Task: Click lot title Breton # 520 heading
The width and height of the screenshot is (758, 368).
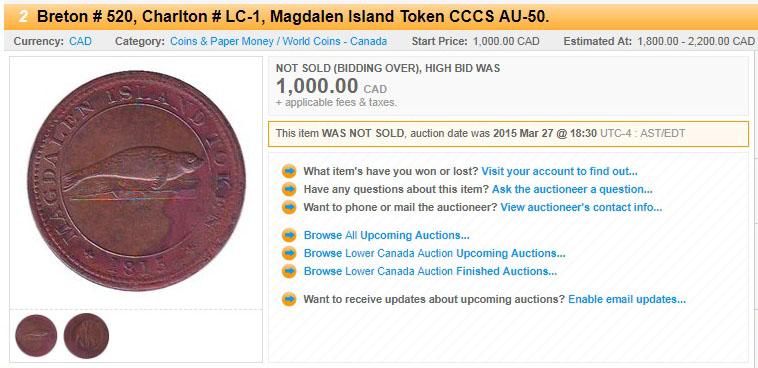Action: [293, 17]
